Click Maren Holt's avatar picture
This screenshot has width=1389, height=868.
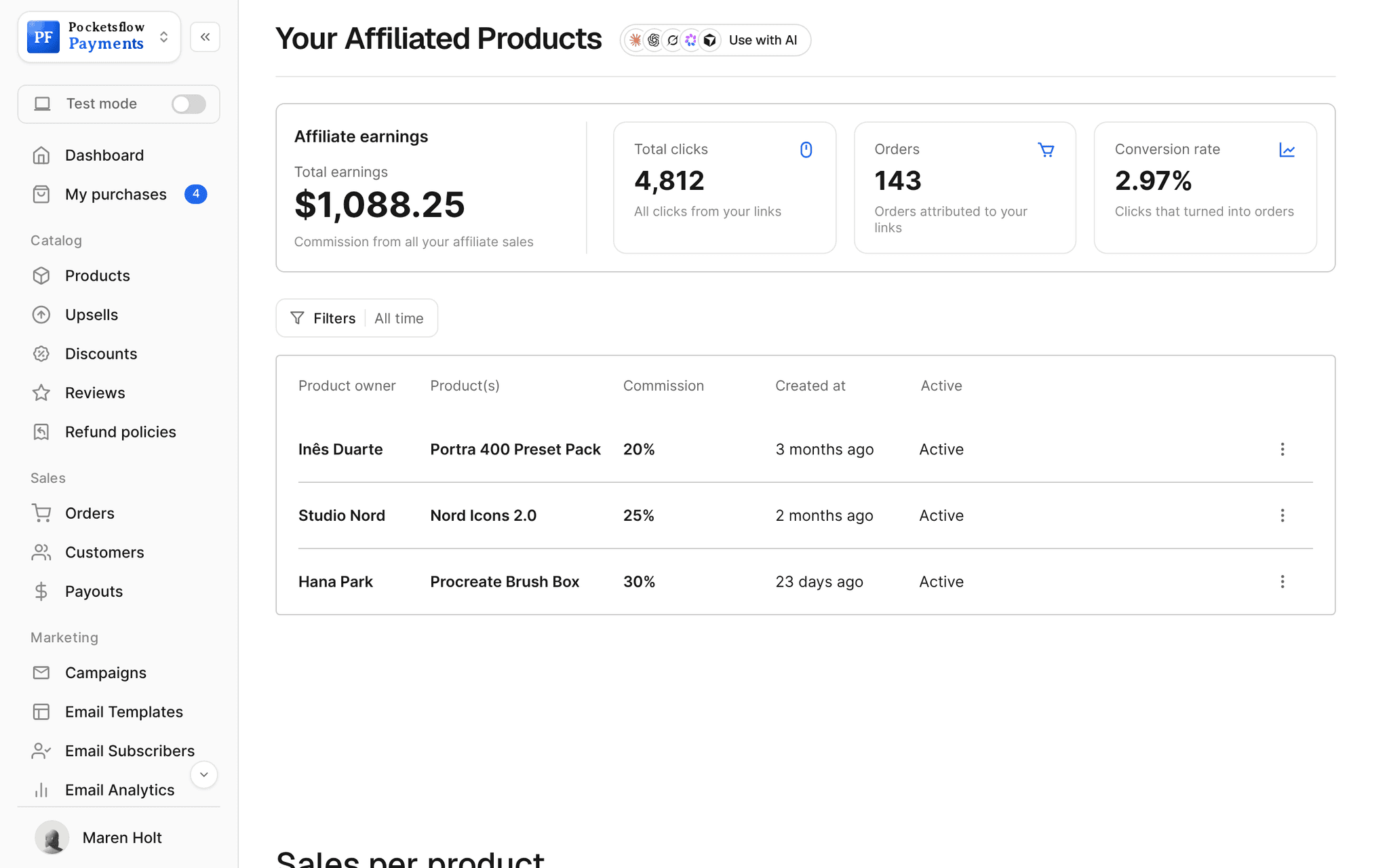tap(52, 837)
